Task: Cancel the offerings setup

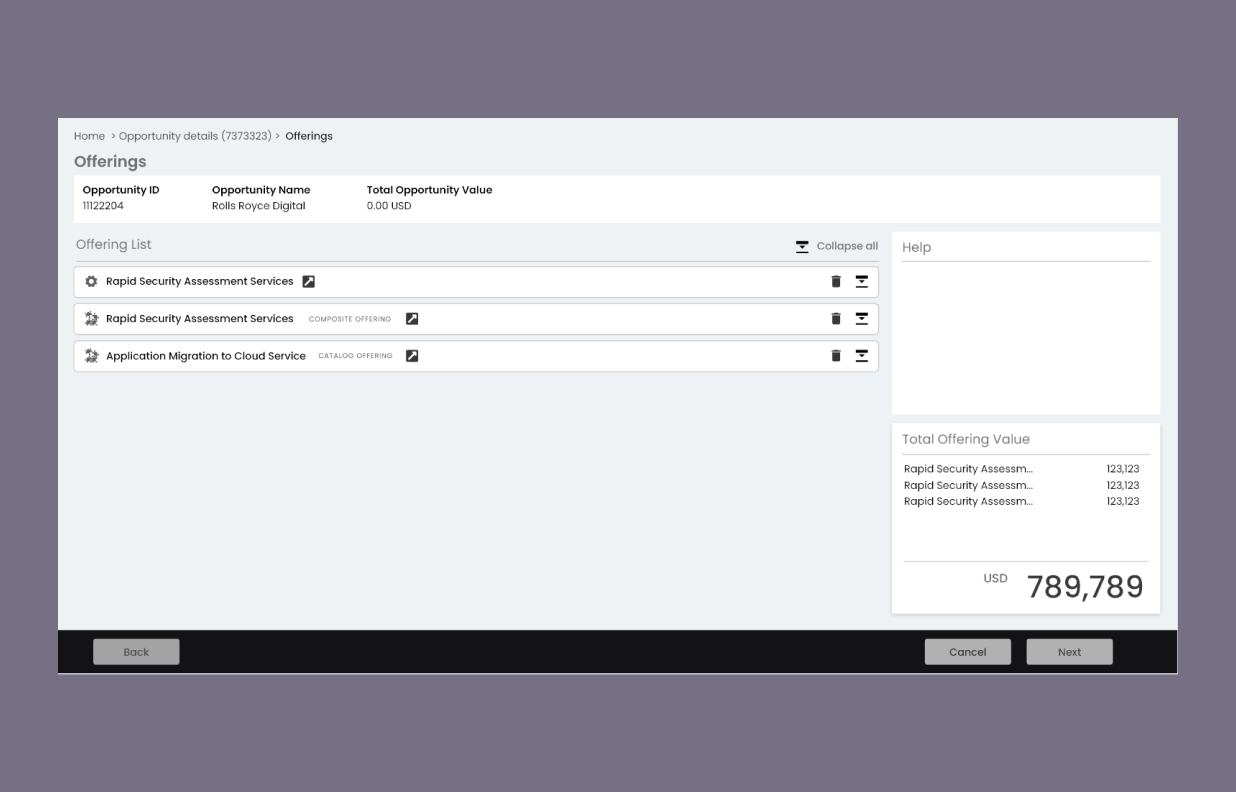Action: click(x=967, y=652)
